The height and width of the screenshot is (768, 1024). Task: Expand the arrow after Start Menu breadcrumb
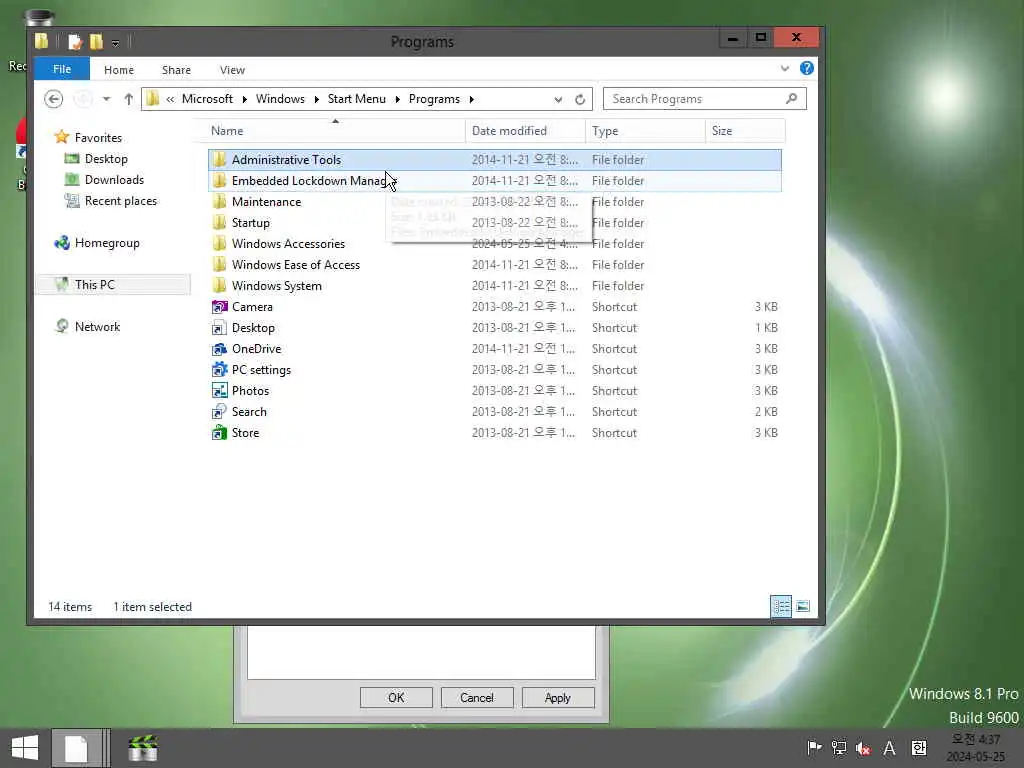(397, 99)
